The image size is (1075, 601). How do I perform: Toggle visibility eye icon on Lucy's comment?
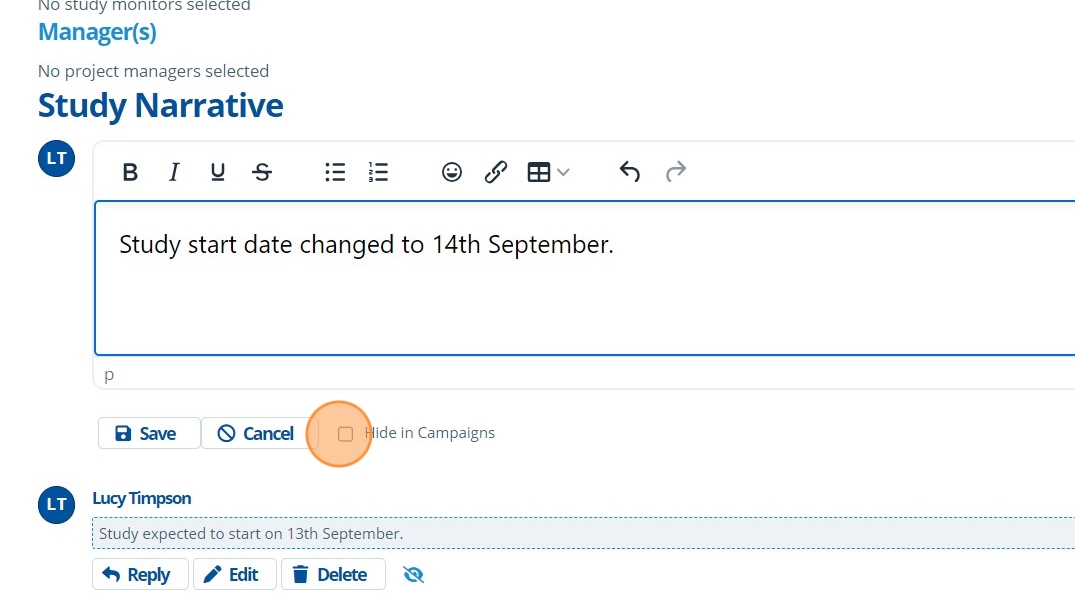click(x=414, y=574)
